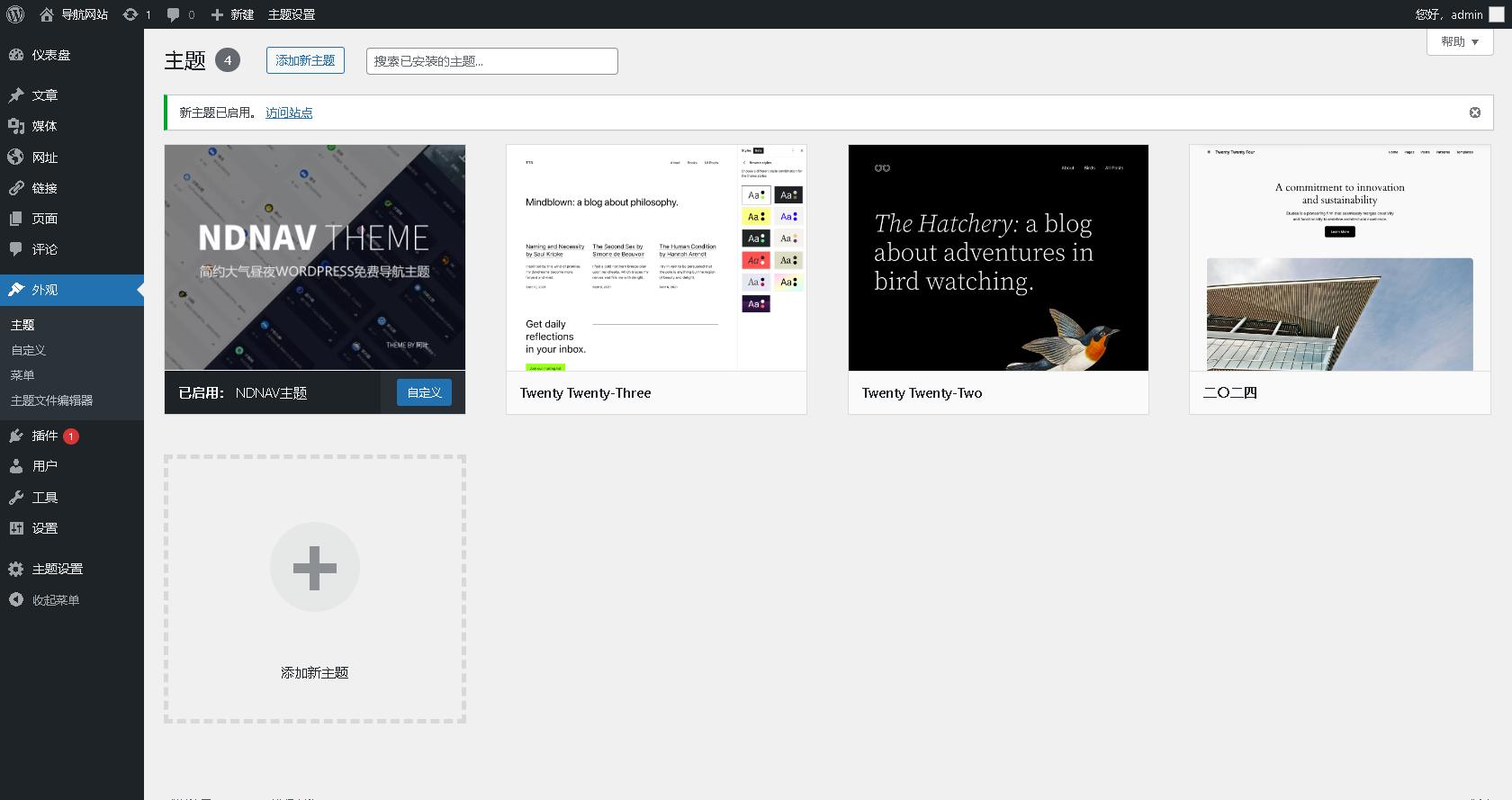Click the updates refresh icon
1512x800 pixels.
tap(130, 14)
